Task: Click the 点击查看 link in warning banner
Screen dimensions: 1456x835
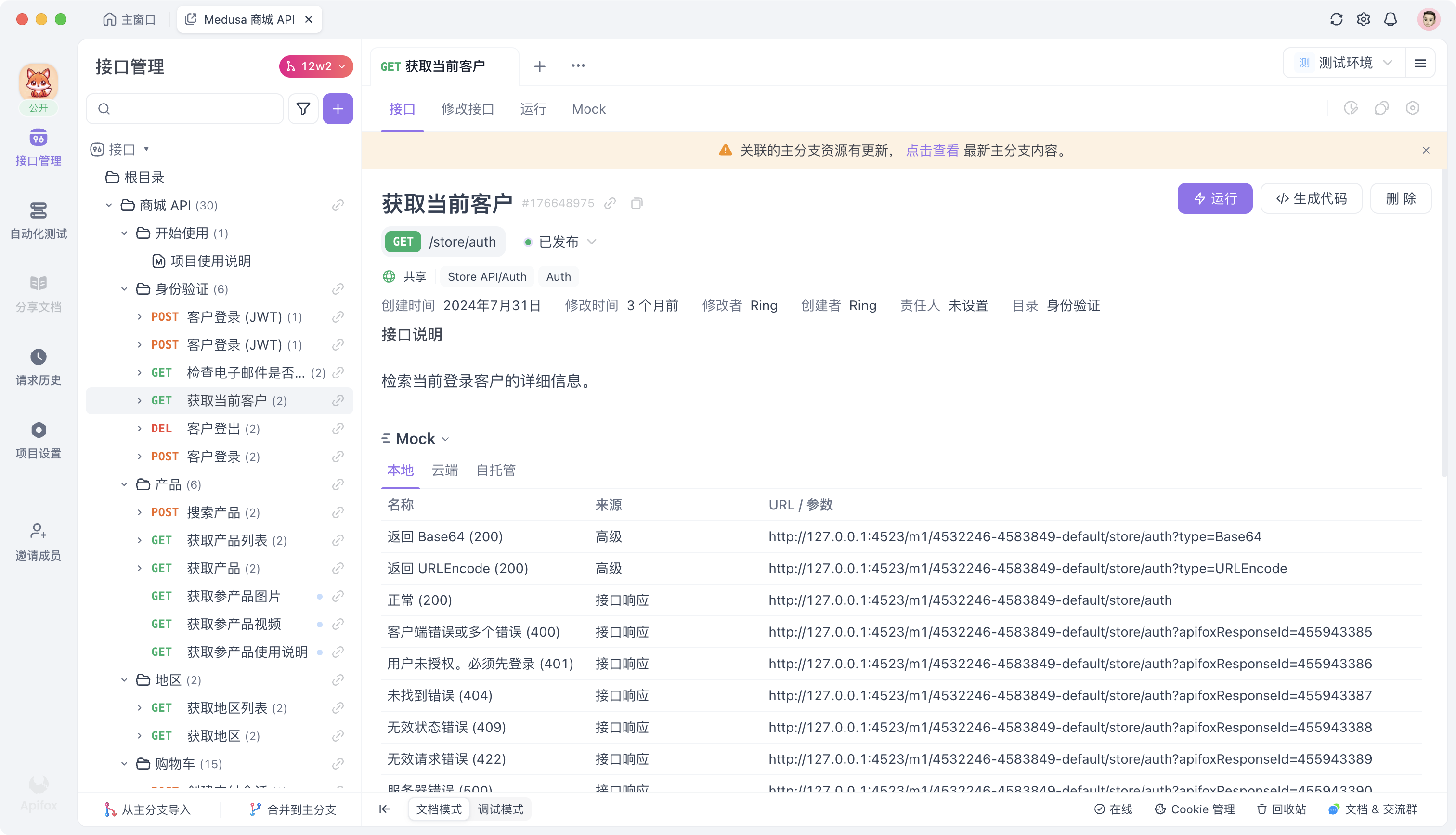Action: coord(932,150)
